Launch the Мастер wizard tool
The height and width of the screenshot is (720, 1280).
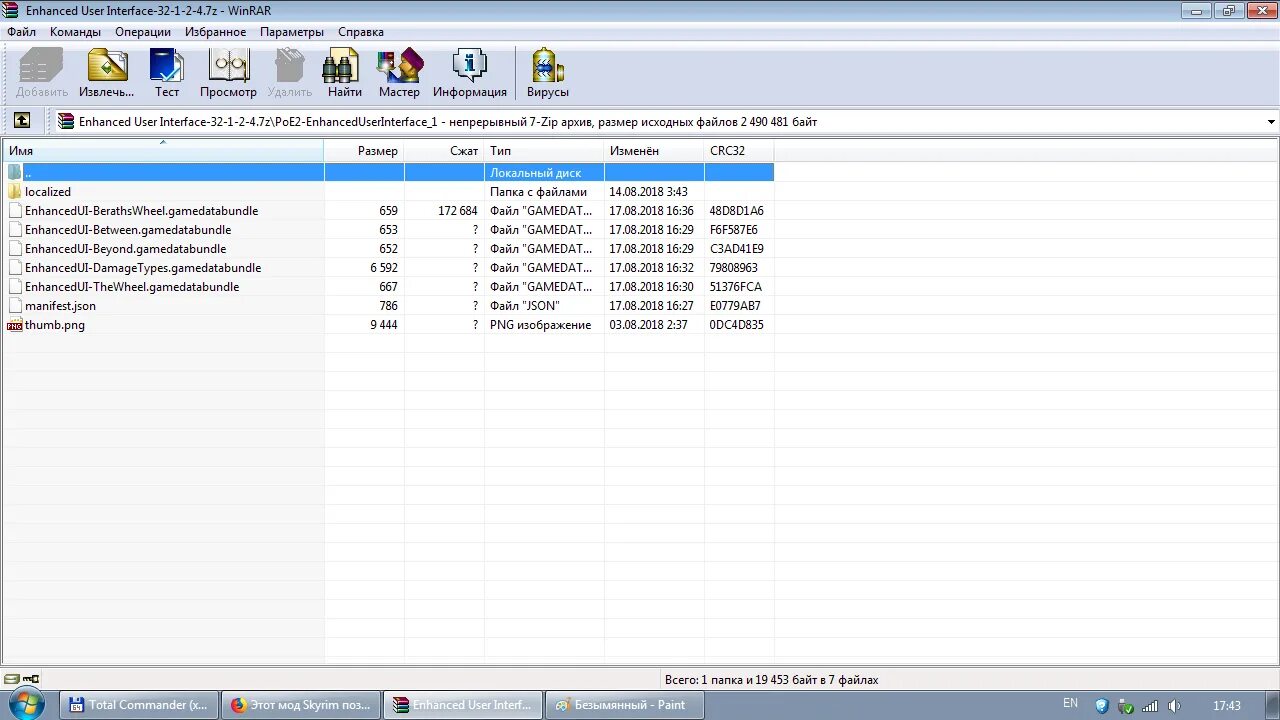tap(399, 73)
